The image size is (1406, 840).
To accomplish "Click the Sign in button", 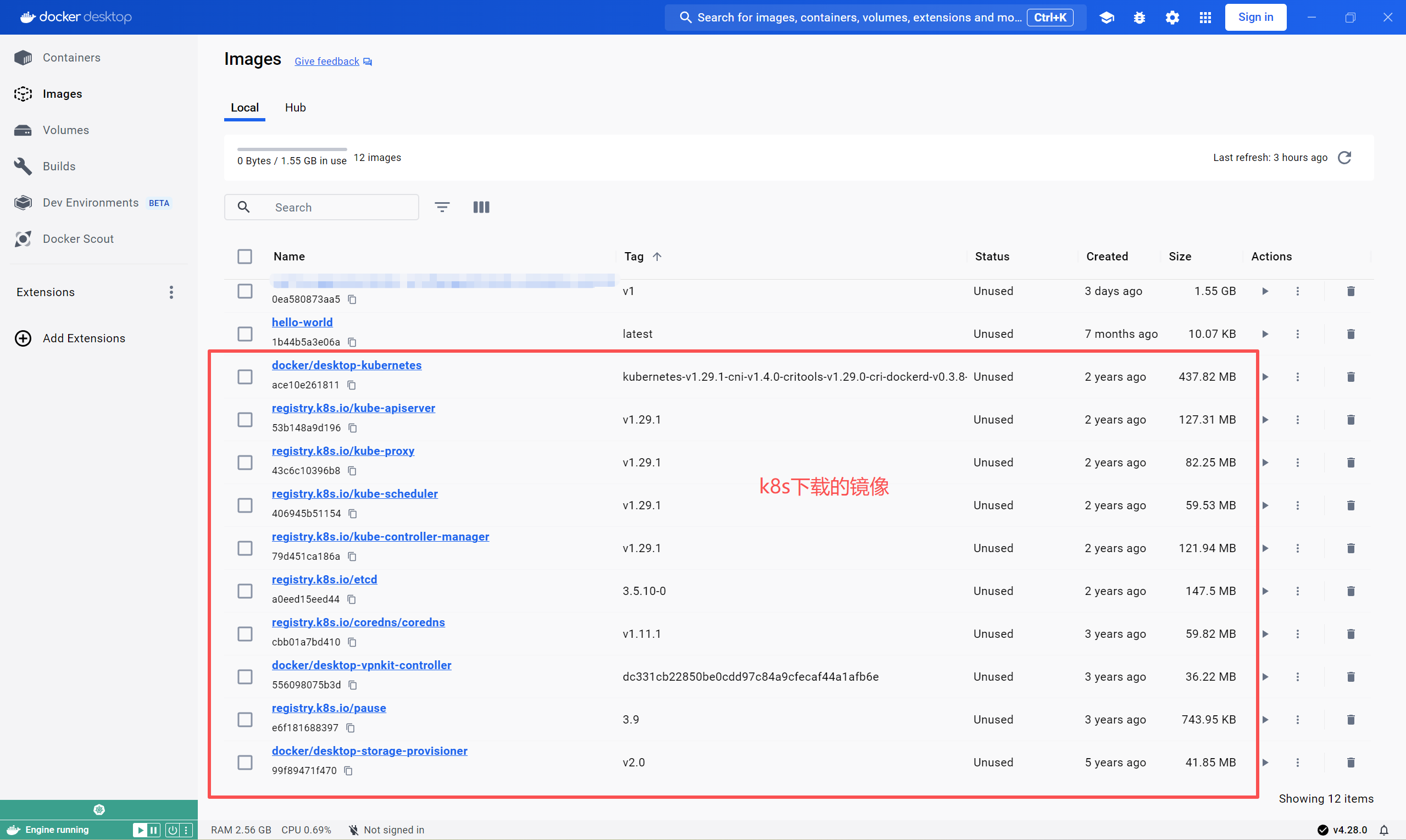I will pyautogui.click(x=1255, y=18).
